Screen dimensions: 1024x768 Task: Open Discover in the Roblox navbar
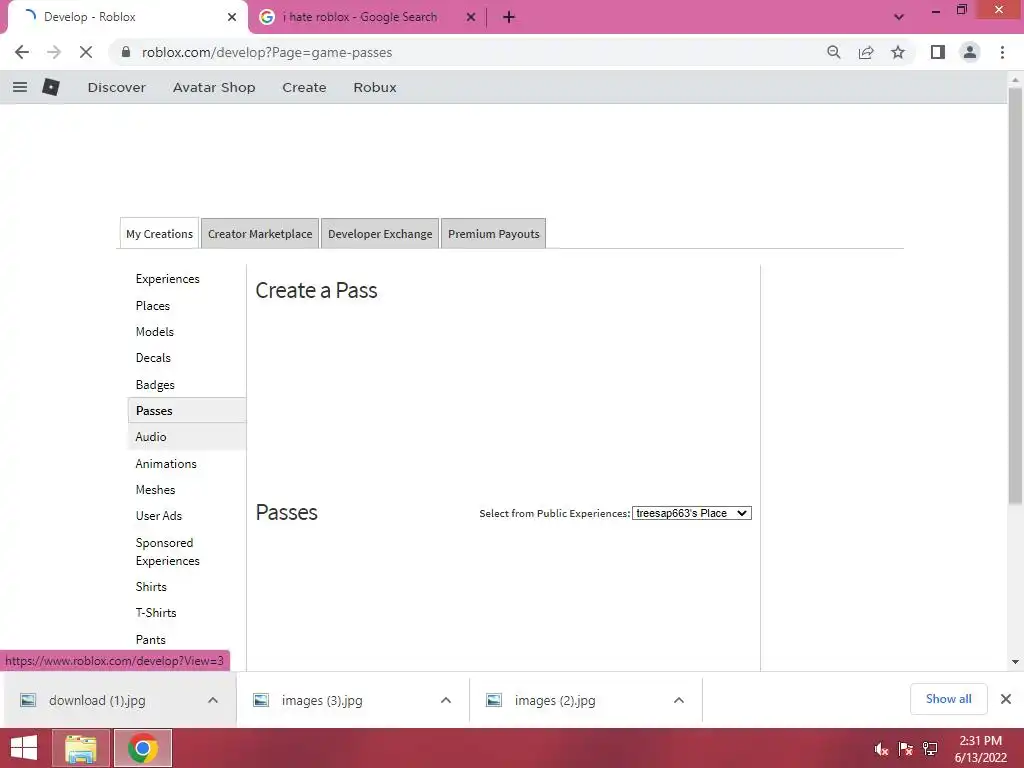[x=116, y=87]
